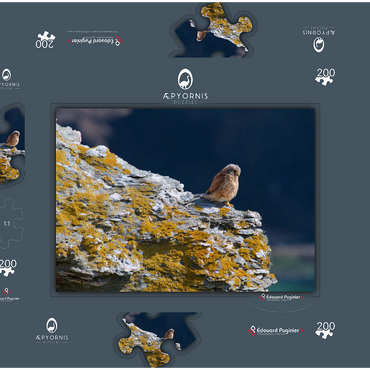Open the main kestrel on rock photo
The image size is (370, 370).
(185, 200)
